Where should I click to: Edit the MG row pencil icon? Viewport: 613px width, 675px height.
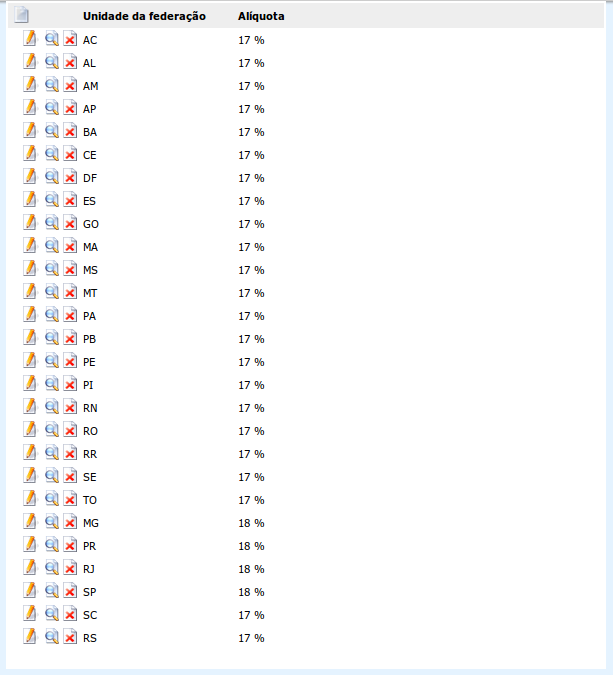pyautogui.click(x=30, y=521)
